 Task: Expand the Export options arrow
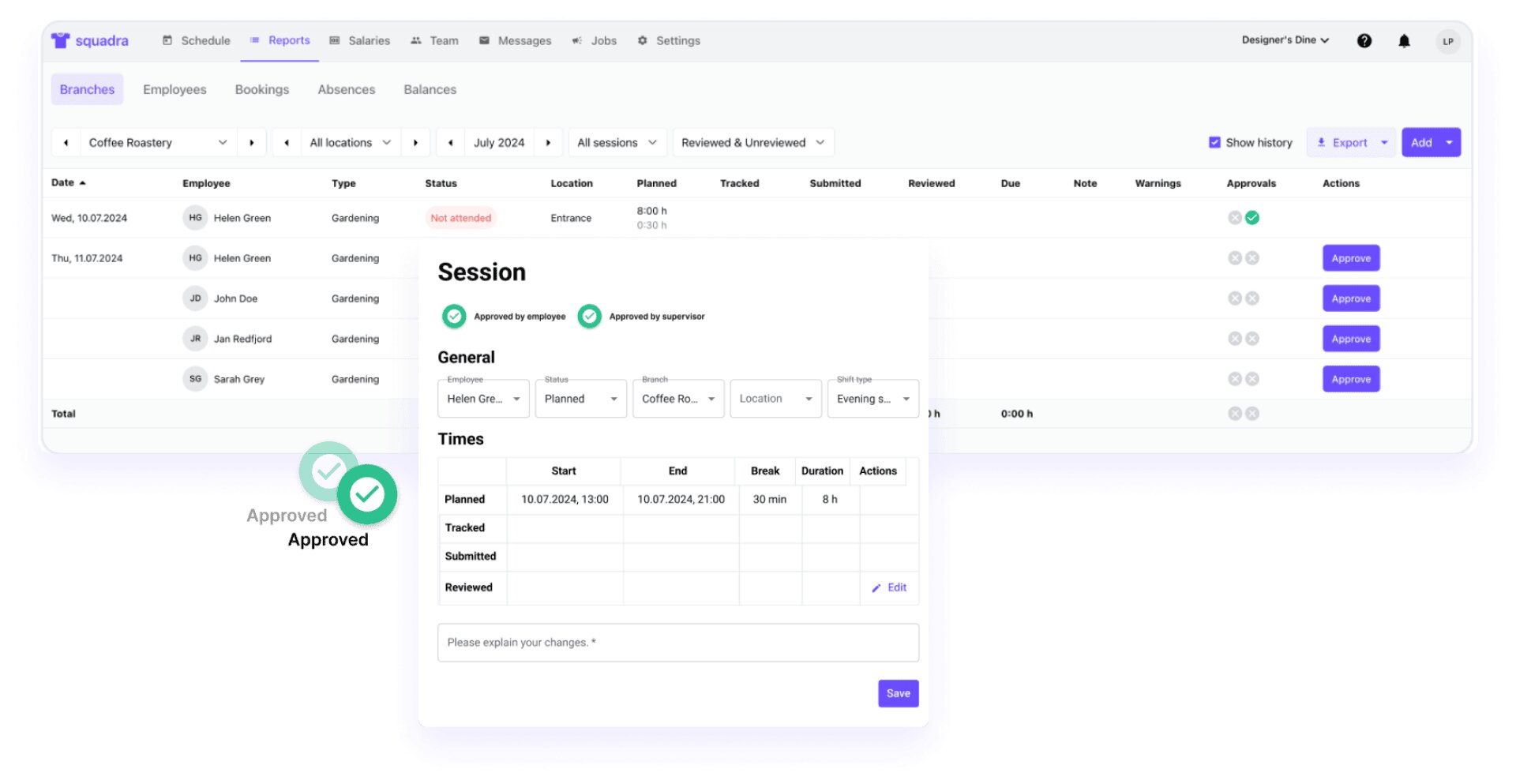pyautogui.click(x=1384, y=143)
